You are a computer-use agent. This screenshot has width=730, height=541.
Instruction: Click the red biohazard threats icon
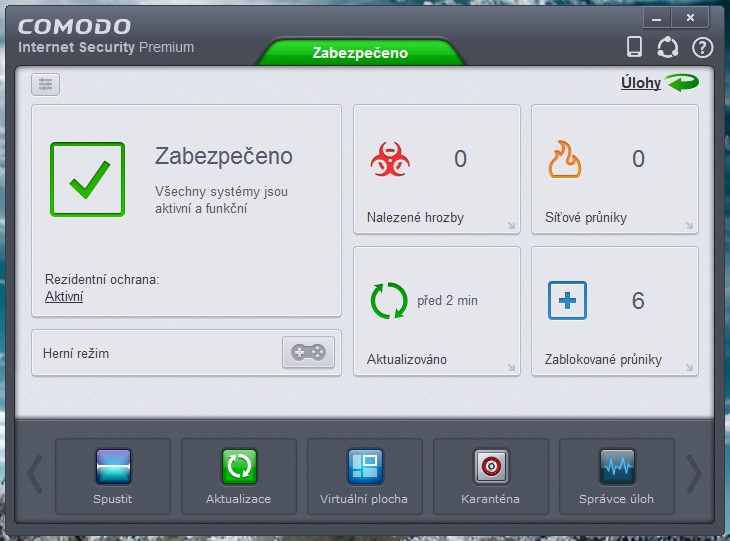pyautogui.click(x=388, y=159)
